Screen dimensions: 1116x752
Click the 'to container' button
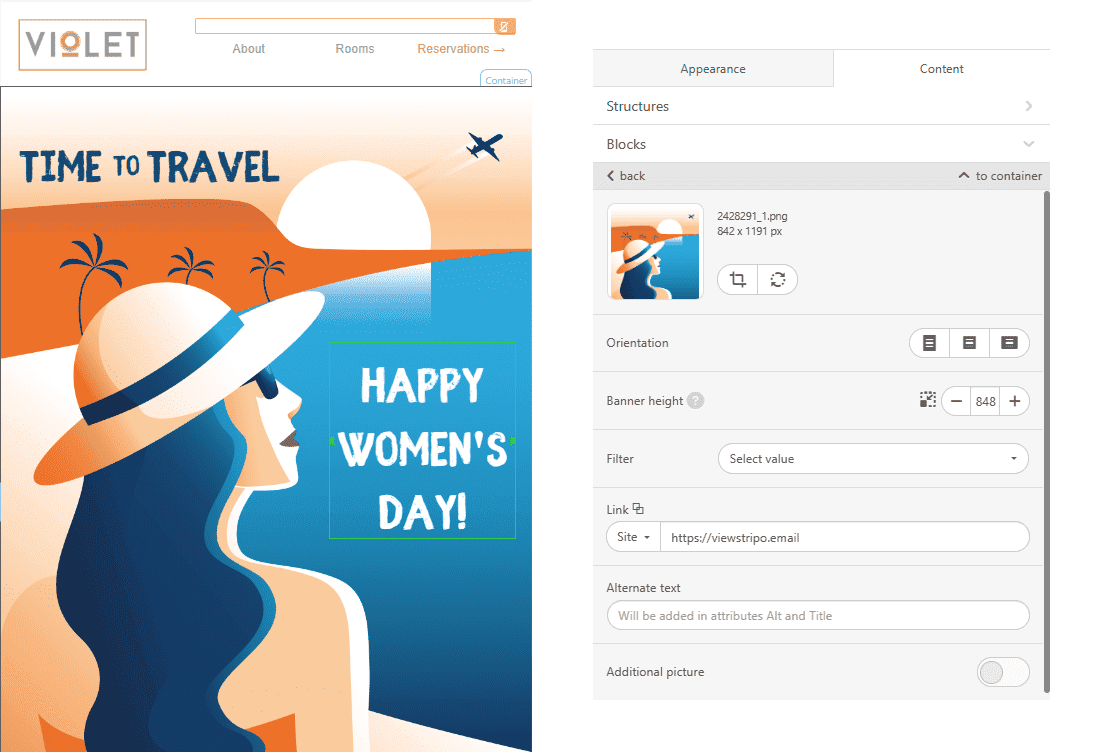tap(999, 175)
